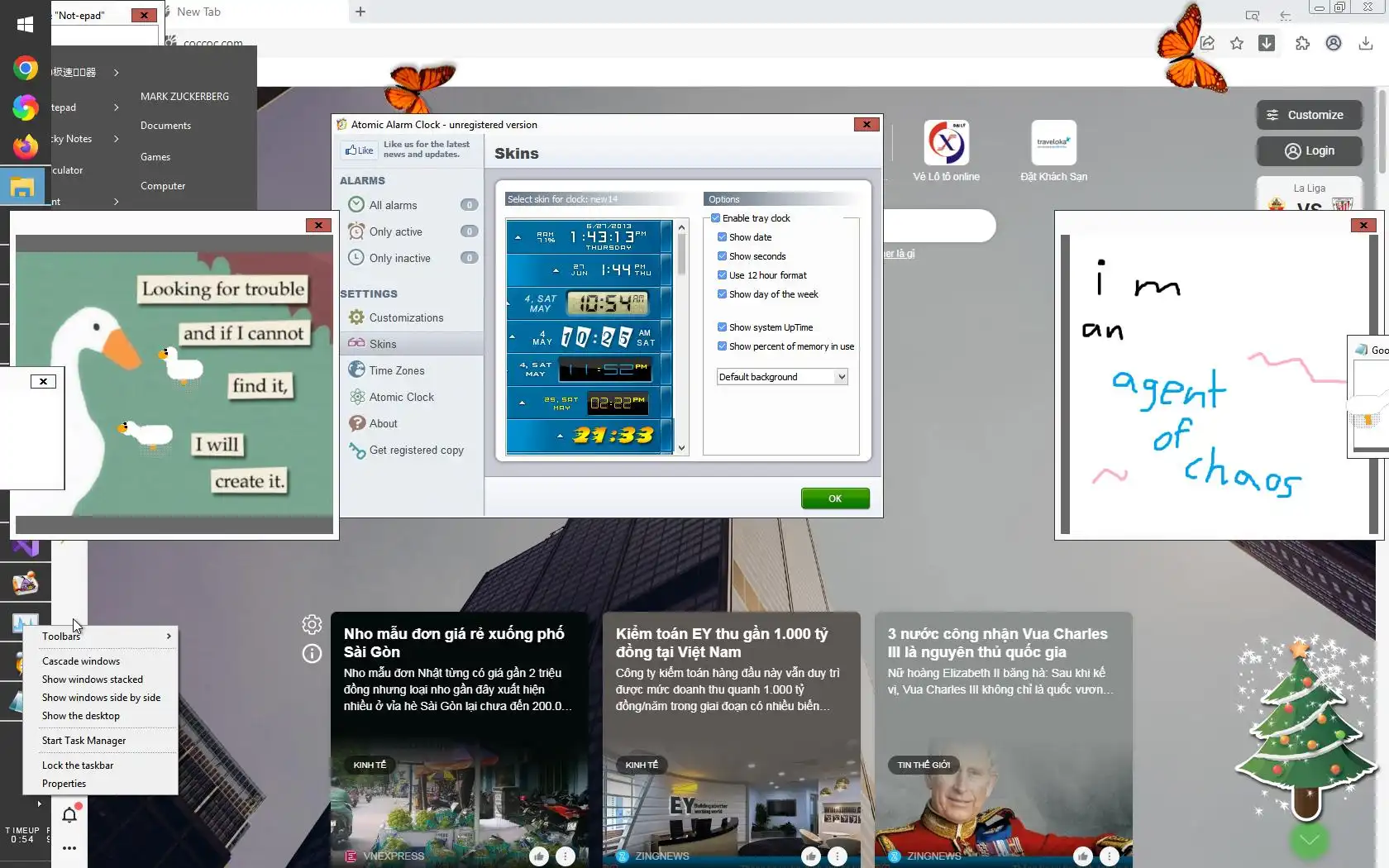
Task: Open the browser extensions puzzle icon
Action: coord(1302,43)
